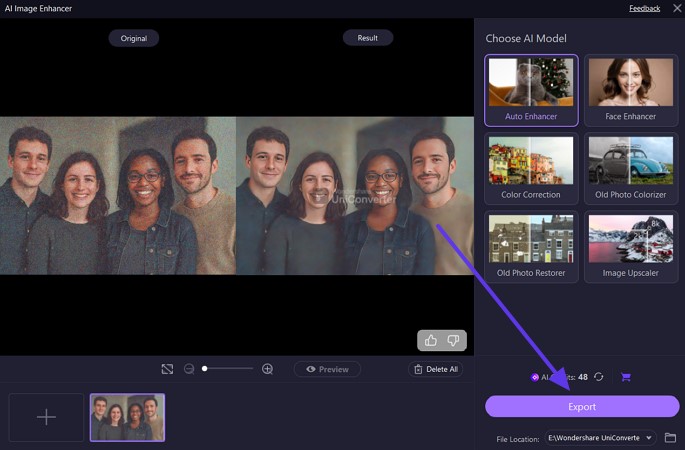Choose the Color Correction model
The height and width of the screenshot is (450, 685).
[x=531, y=169]
